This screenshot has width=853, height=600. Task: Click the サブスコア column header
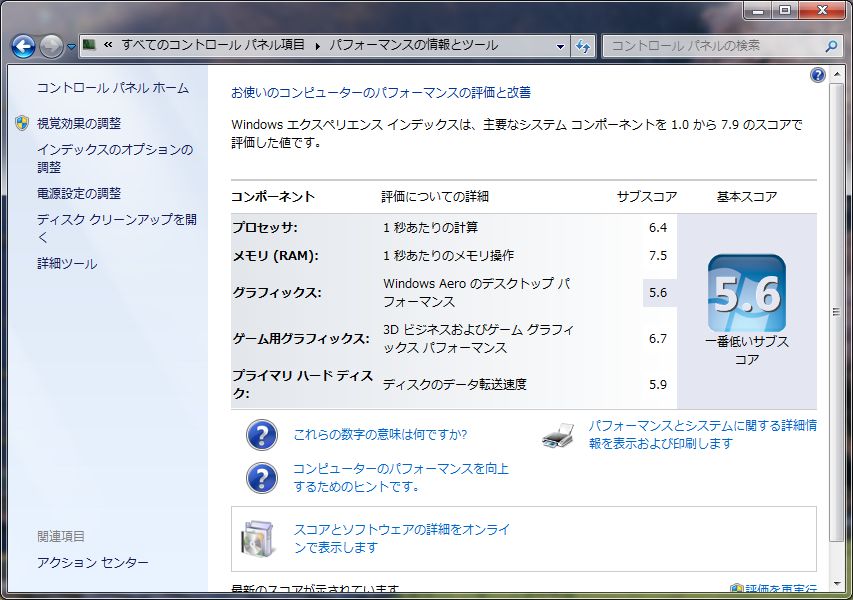(x=647, y=196)
